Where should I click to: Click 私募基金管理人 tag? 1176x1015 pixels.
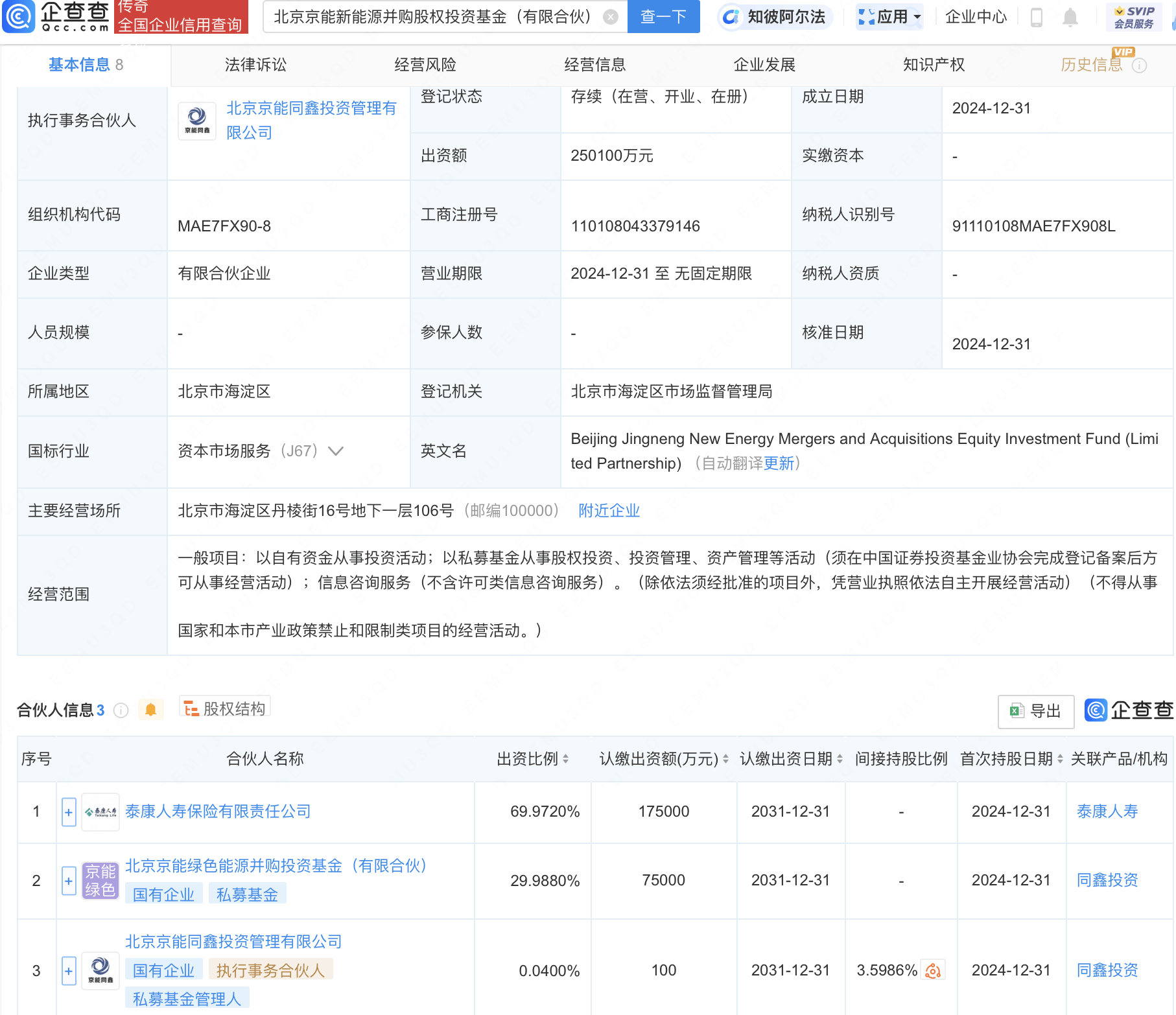click(187, 999)
